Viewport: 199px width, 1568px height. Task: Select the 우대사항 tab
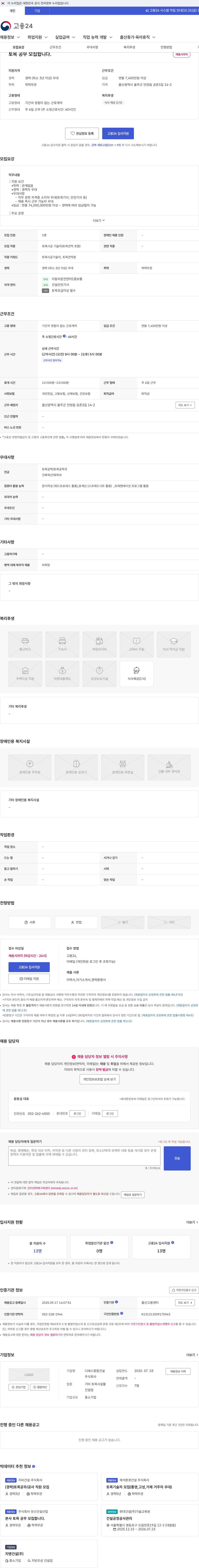[x=92, y=47]
